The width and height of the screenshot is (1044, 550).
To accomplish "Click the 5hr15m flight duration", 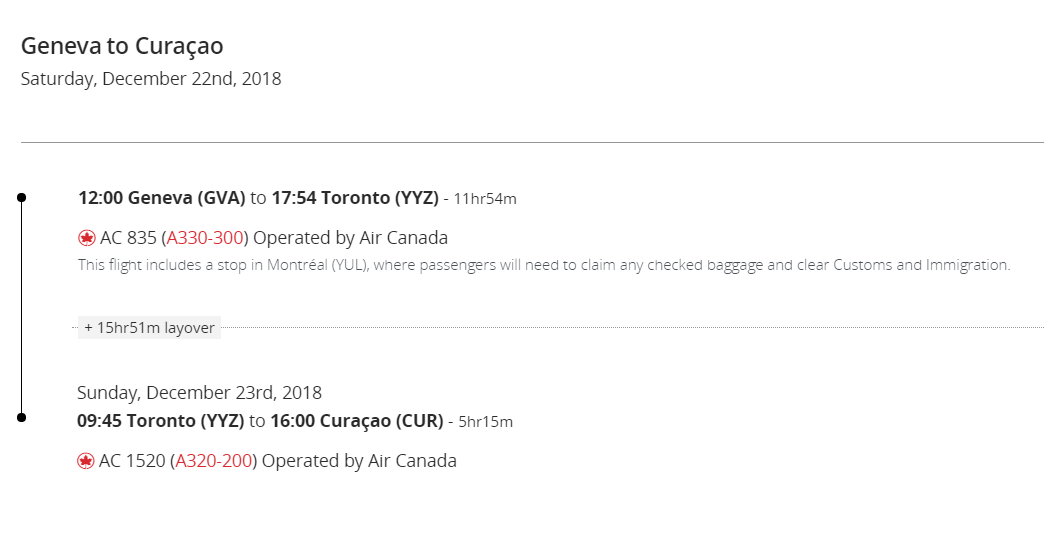I will point(485,422).
